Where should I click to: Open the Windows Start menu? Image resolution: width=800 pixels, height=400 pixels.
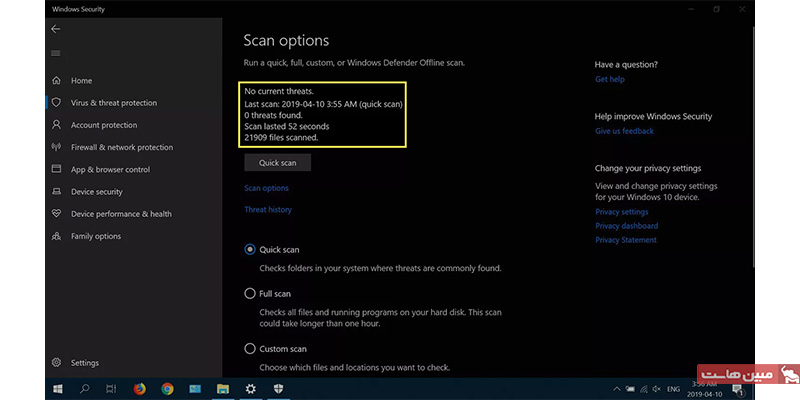coord(58,389)
